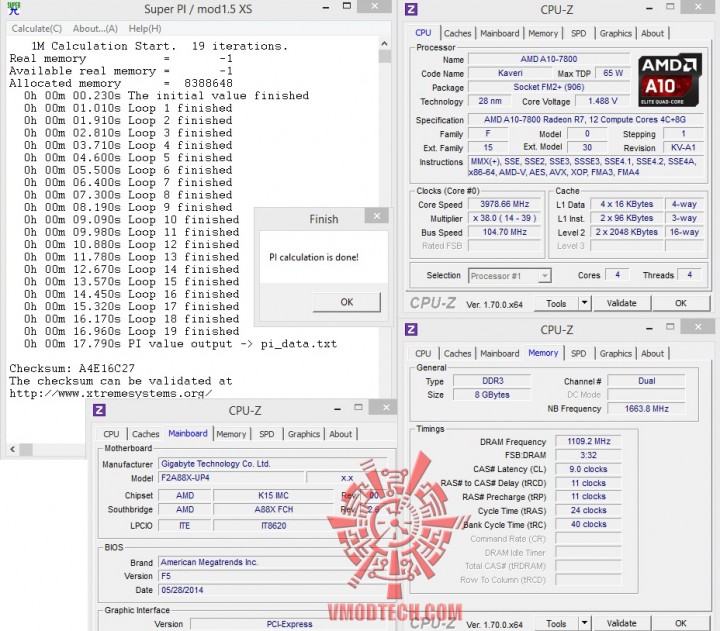Click the CPU-Z logo icon in Mainboard window

tap(99, 410)
